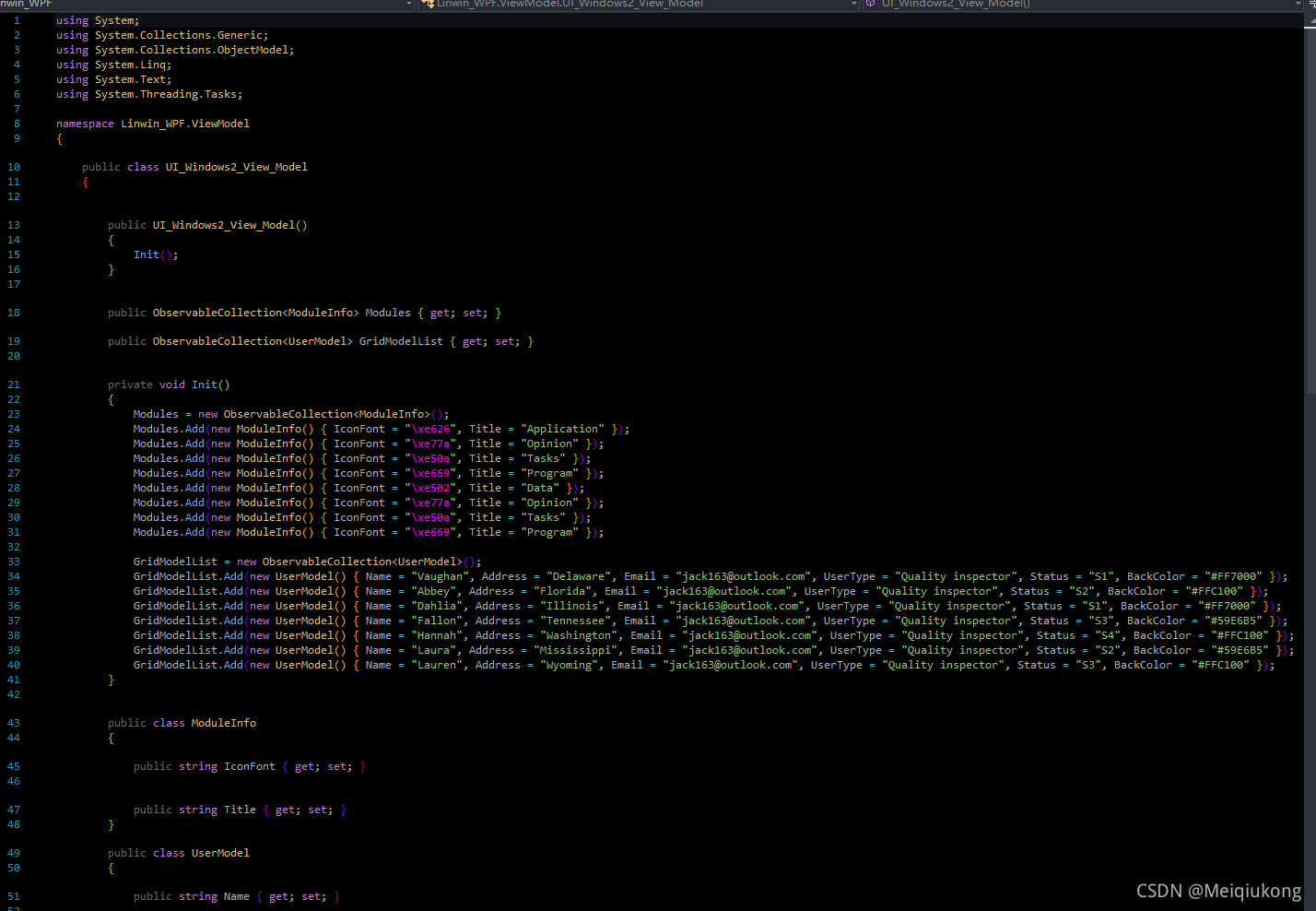Click 'public class UserModel' declaration
Image resolution: width=1316 pixels, height=911 pixels.
(x=179, y=853)
